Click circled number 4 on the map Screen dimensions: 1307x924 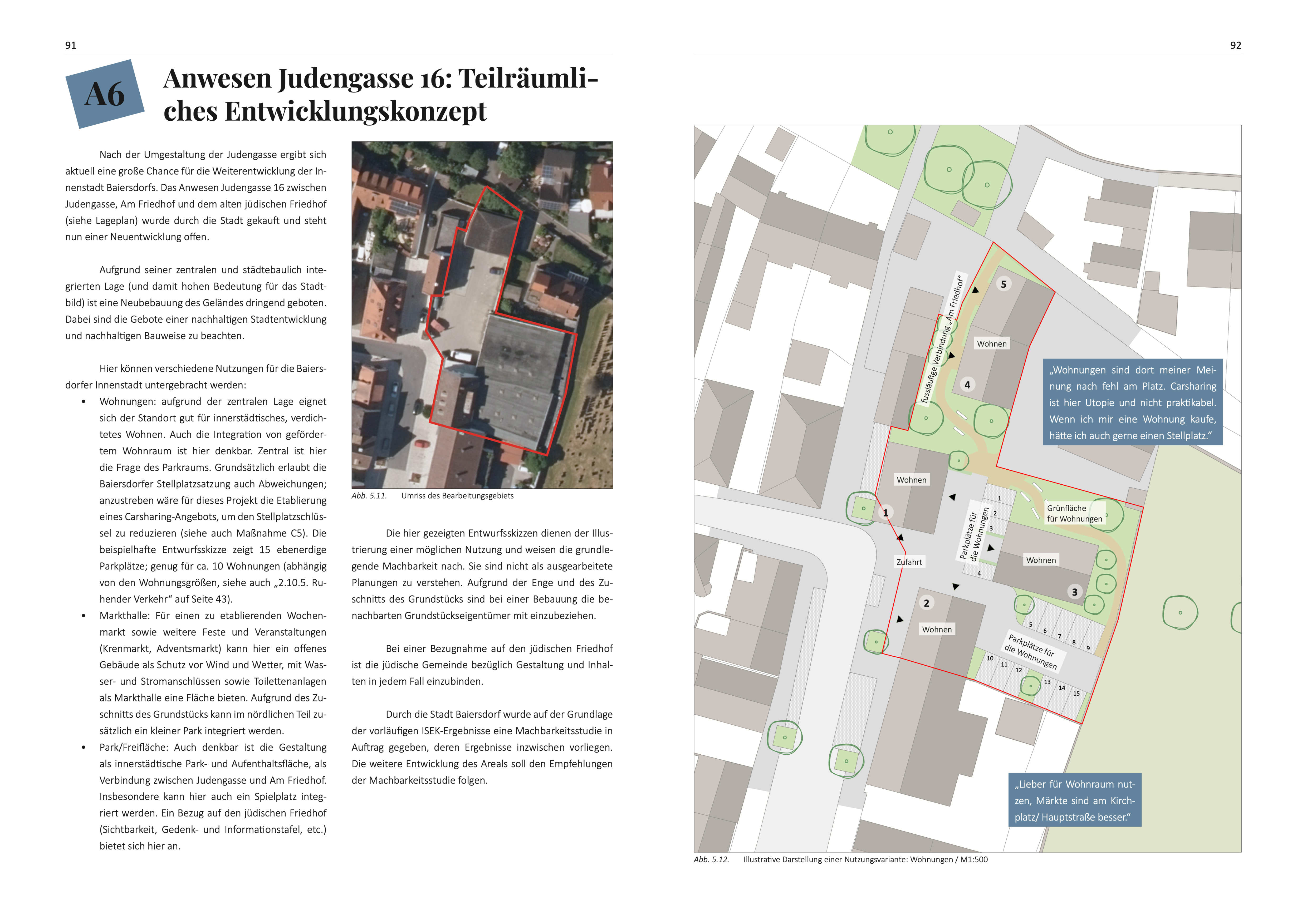point(967,385)
